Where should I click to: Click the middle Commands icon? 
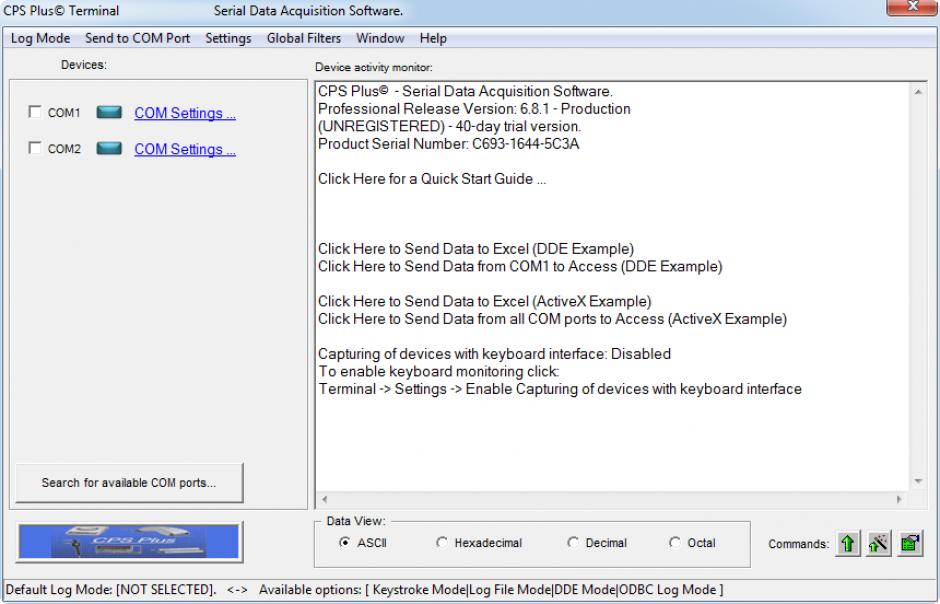[878, 543]
